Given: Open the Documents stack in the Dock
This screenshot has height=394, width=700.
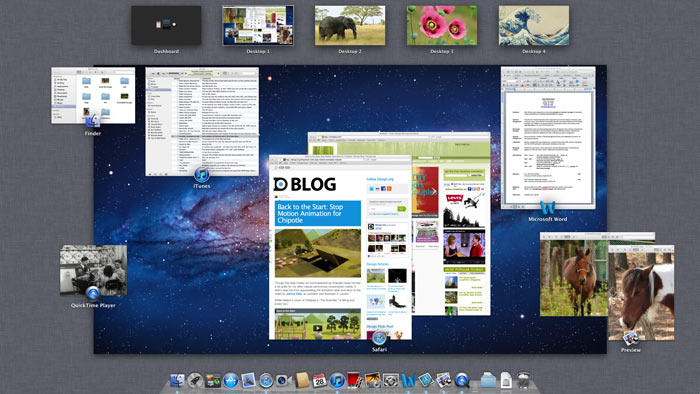Looking at the screenshot, I should pyautogui.click(x=506, y=381).
